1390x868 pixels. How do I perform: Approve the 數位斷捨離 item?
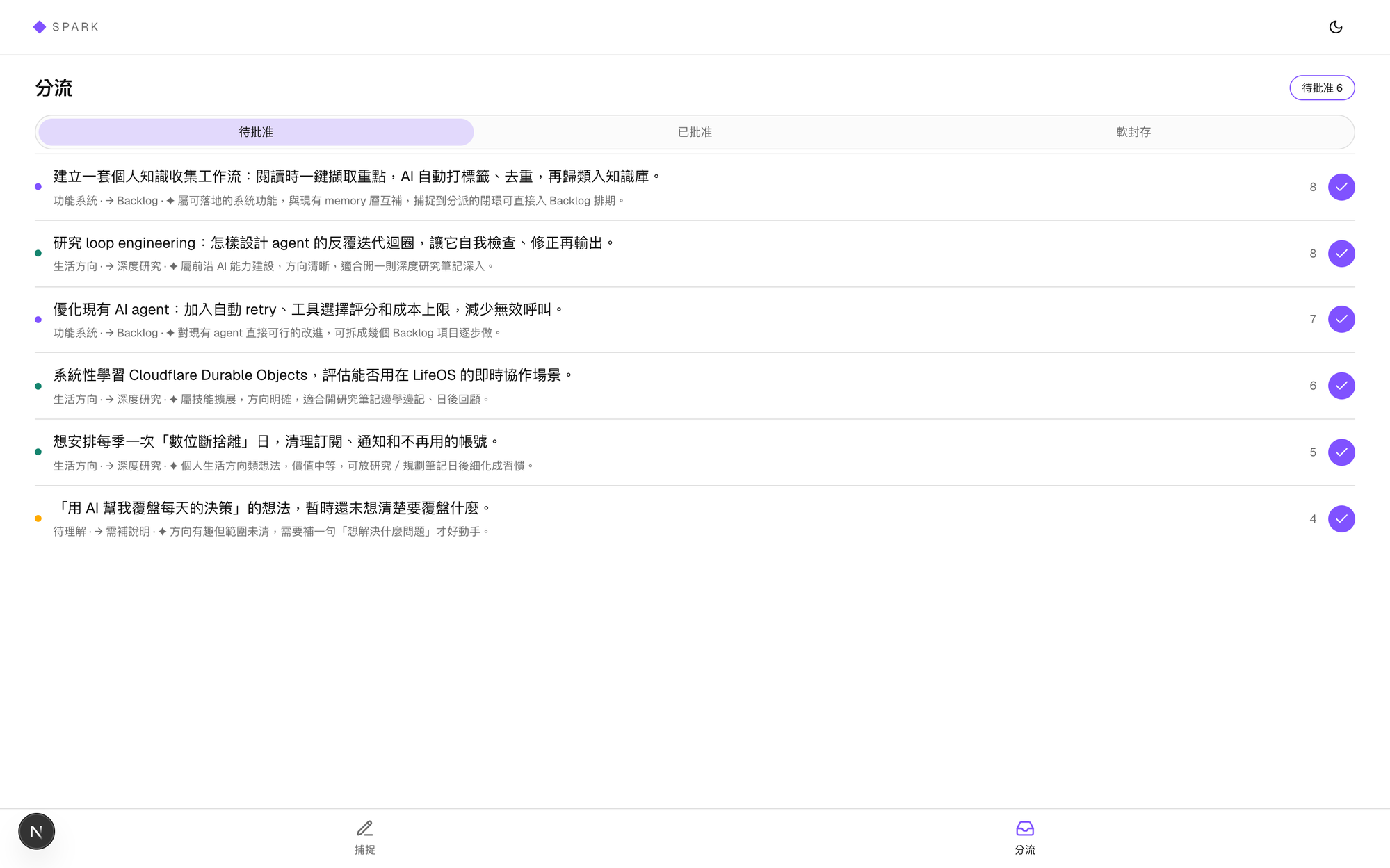[x=1341, y=452]
